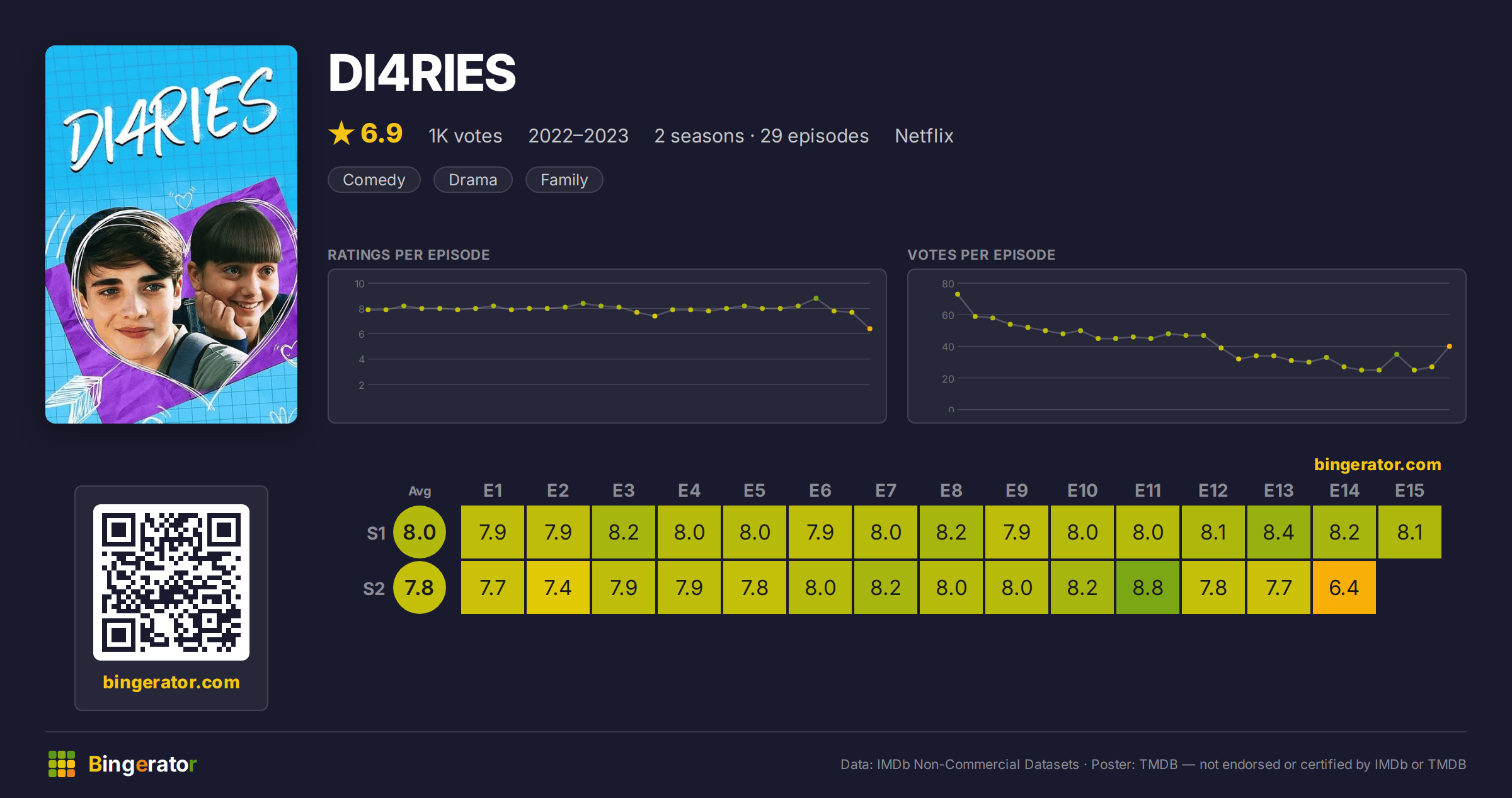Select the Drama genre tag
The height and width of the screenshot is (798, 1512).
point(473,180)
